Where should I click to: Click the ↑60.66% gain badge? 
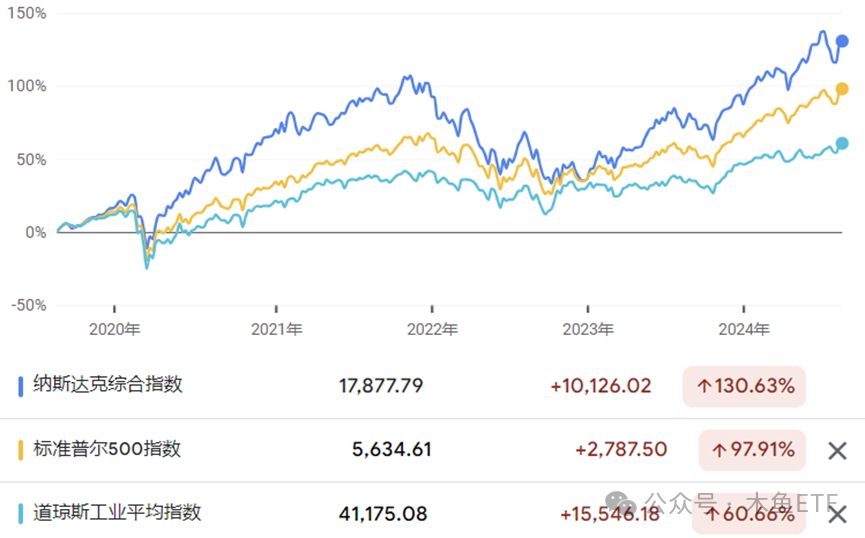[x=752, y=514]
